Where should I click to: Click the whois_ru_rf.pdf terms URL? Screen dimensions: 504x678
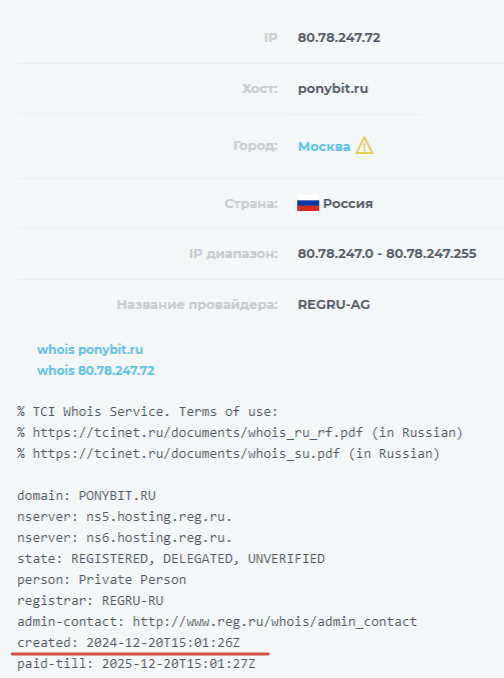[198, 432]
